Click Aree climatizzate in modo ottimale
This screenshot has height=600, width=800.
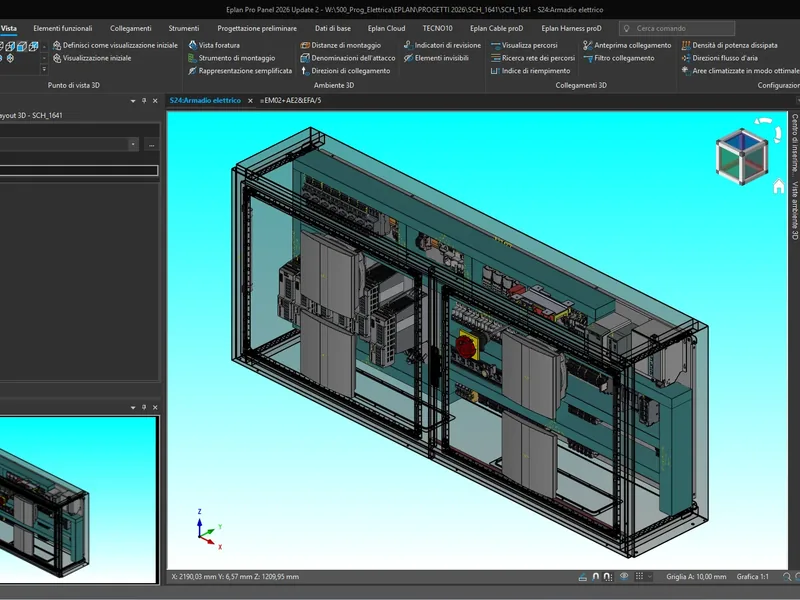[740, 71]
